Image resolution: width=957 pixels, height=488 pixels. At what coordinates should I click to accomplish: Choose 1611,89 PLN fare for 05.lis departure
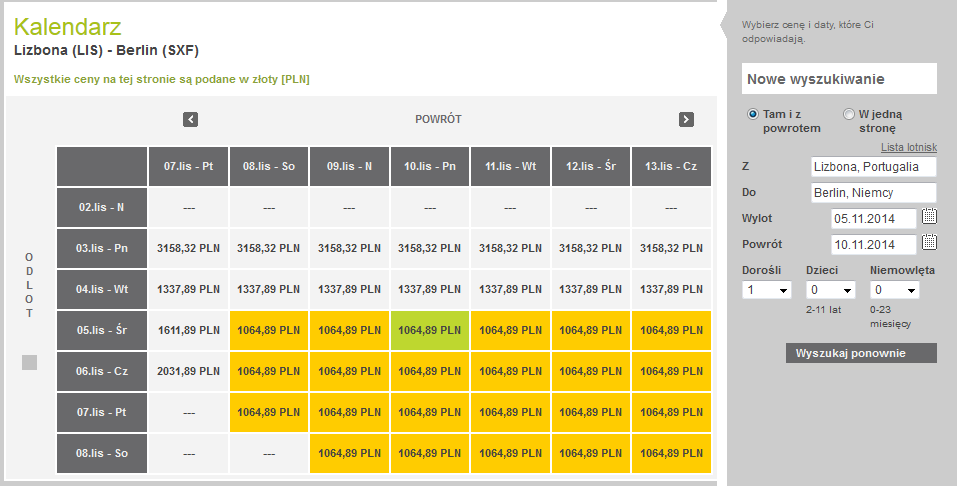click(189, 330)
